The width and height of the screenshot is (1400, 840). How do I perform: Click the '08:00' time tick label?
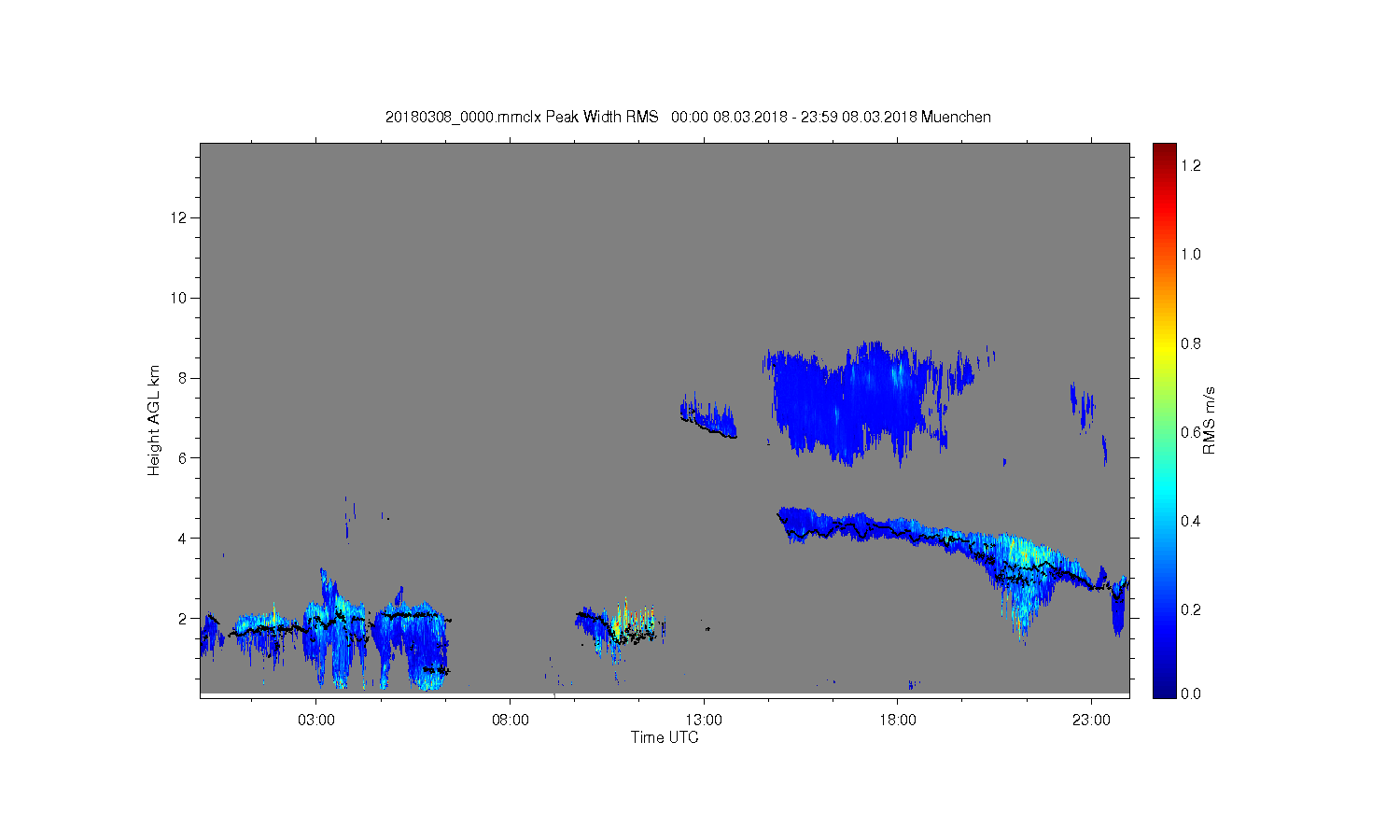[x=511, y=720]
